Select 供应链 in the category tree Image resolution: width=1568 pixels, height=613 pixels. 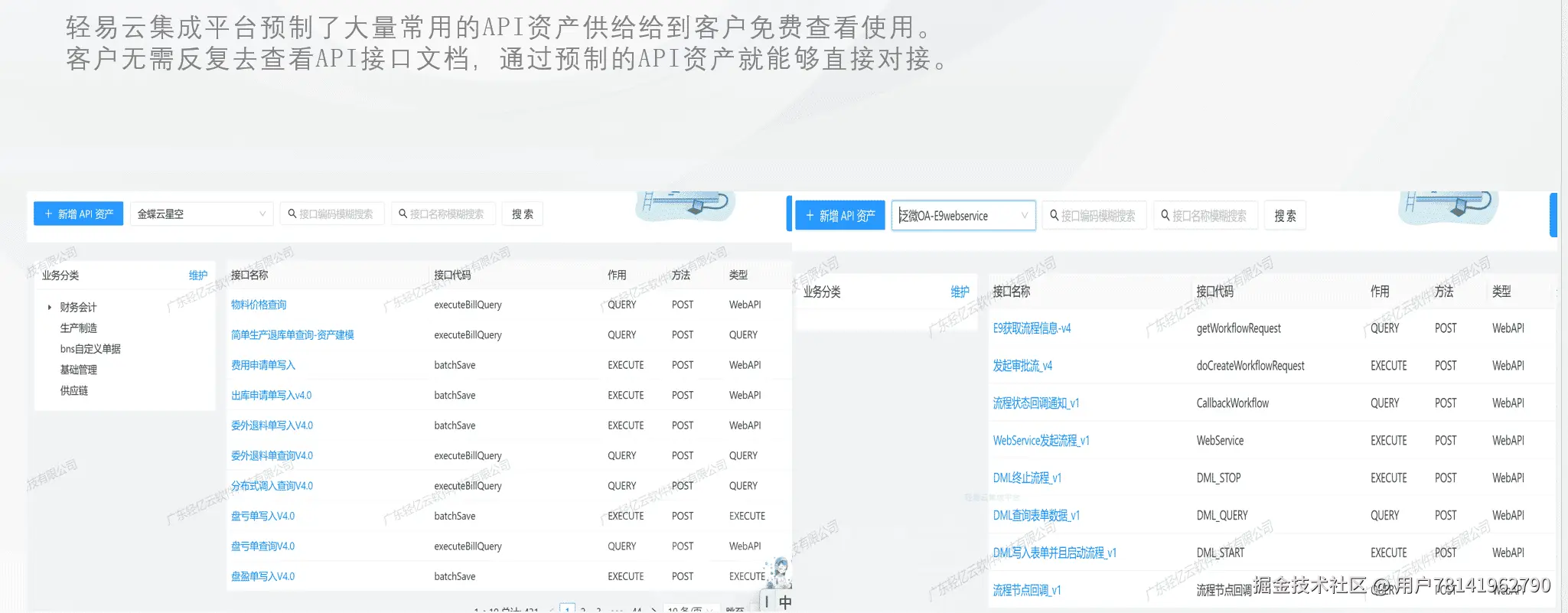pyautogui.click(x=74, y=390)
